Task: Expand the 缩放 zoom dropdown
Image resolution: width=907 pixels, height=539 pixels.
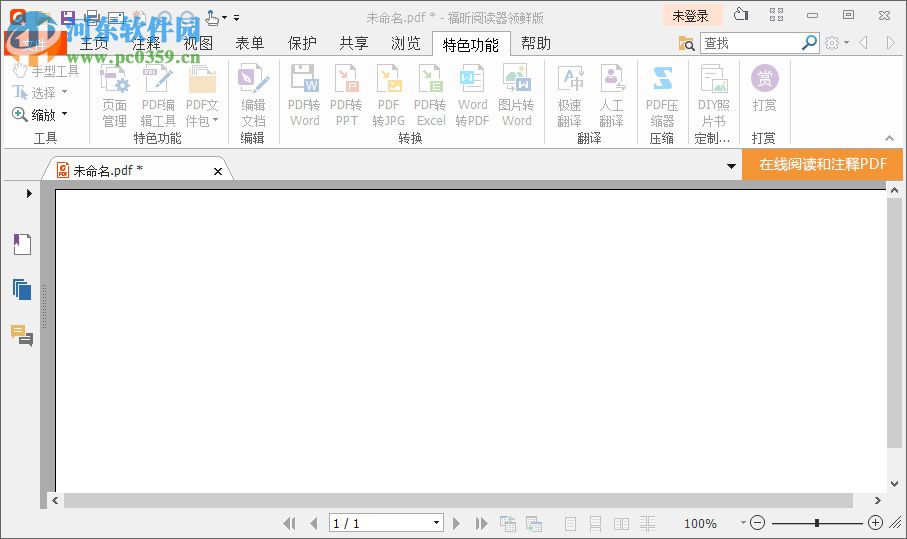Action: tap(64, 114)
